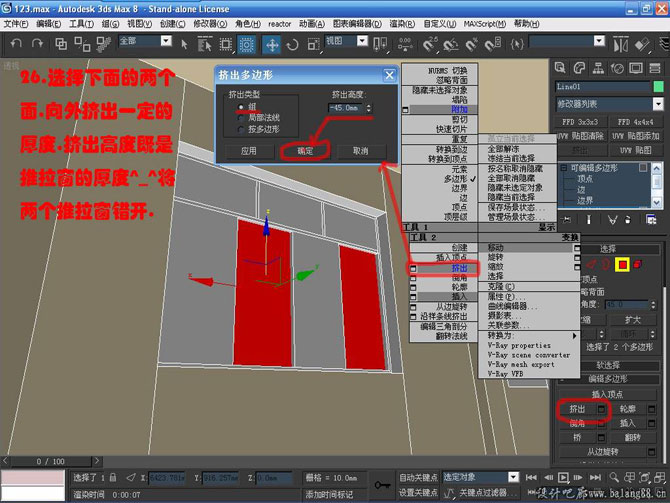Screen dimensions: 670x503
Task: Open the 全部 selection filter dropdown
Action: [x=166, y=41]
